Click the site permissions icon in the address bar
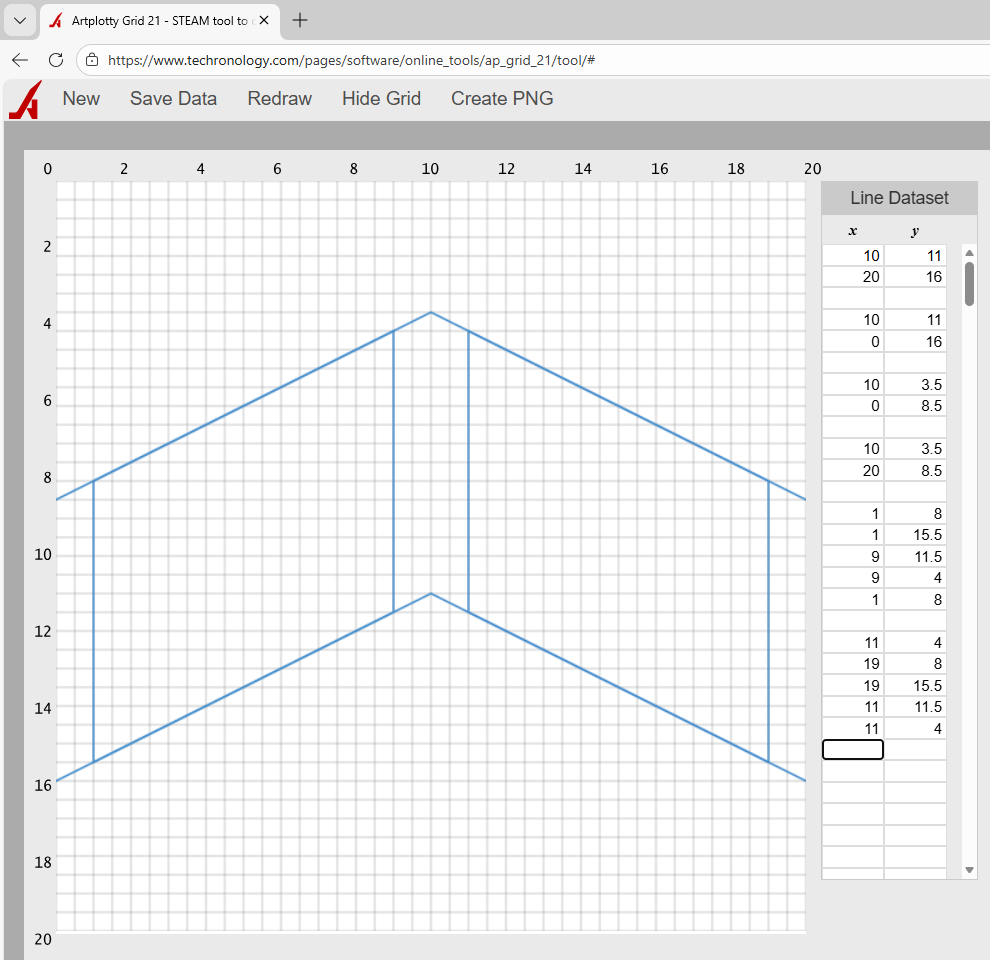 [x=91, y=60]
